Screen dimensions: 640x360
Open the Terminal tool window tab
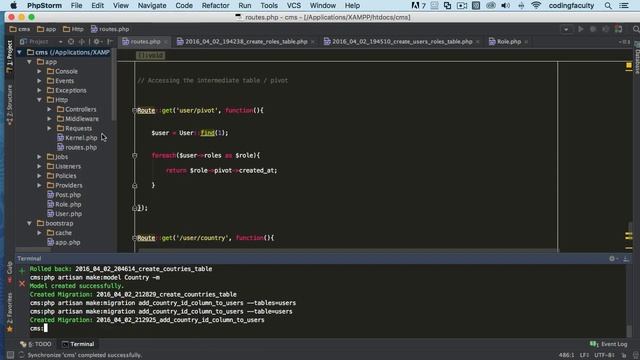(x=78, y=344)
